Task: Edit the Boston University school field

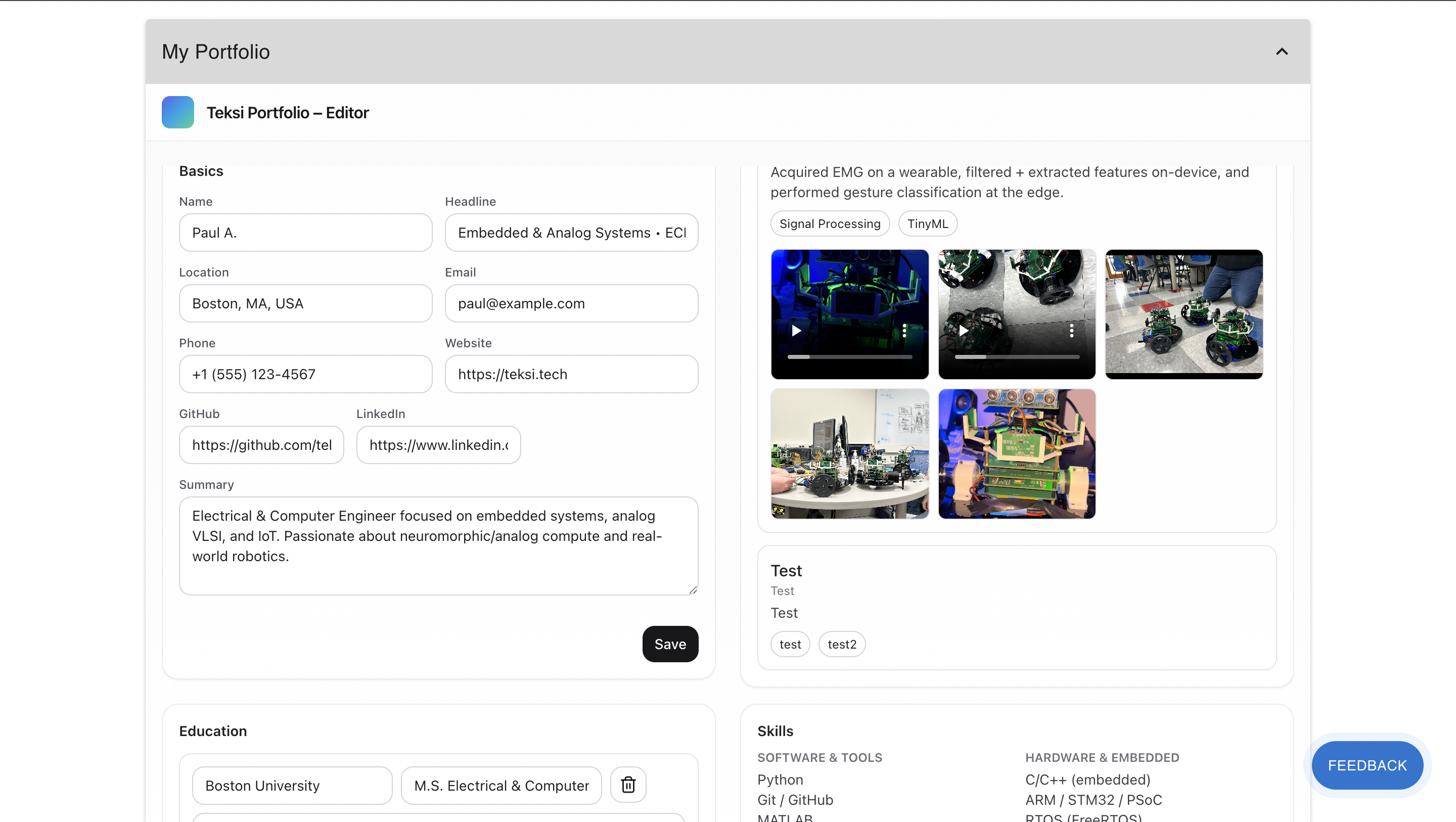Action: [292, 785]
